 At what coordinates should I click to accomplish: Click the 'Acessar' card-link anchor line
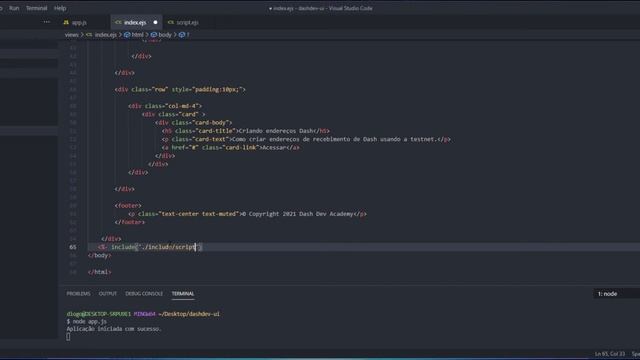[231, 148]
